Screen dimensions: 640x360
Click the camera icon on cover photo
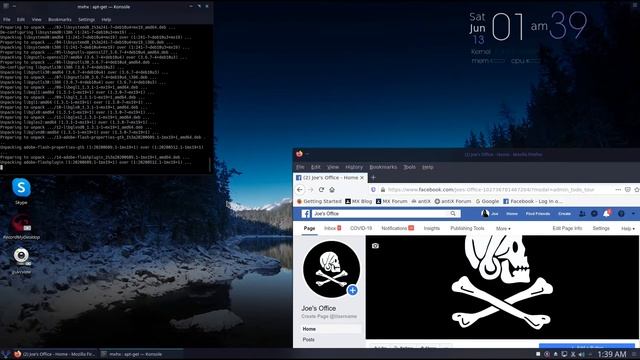coord(375,246)
